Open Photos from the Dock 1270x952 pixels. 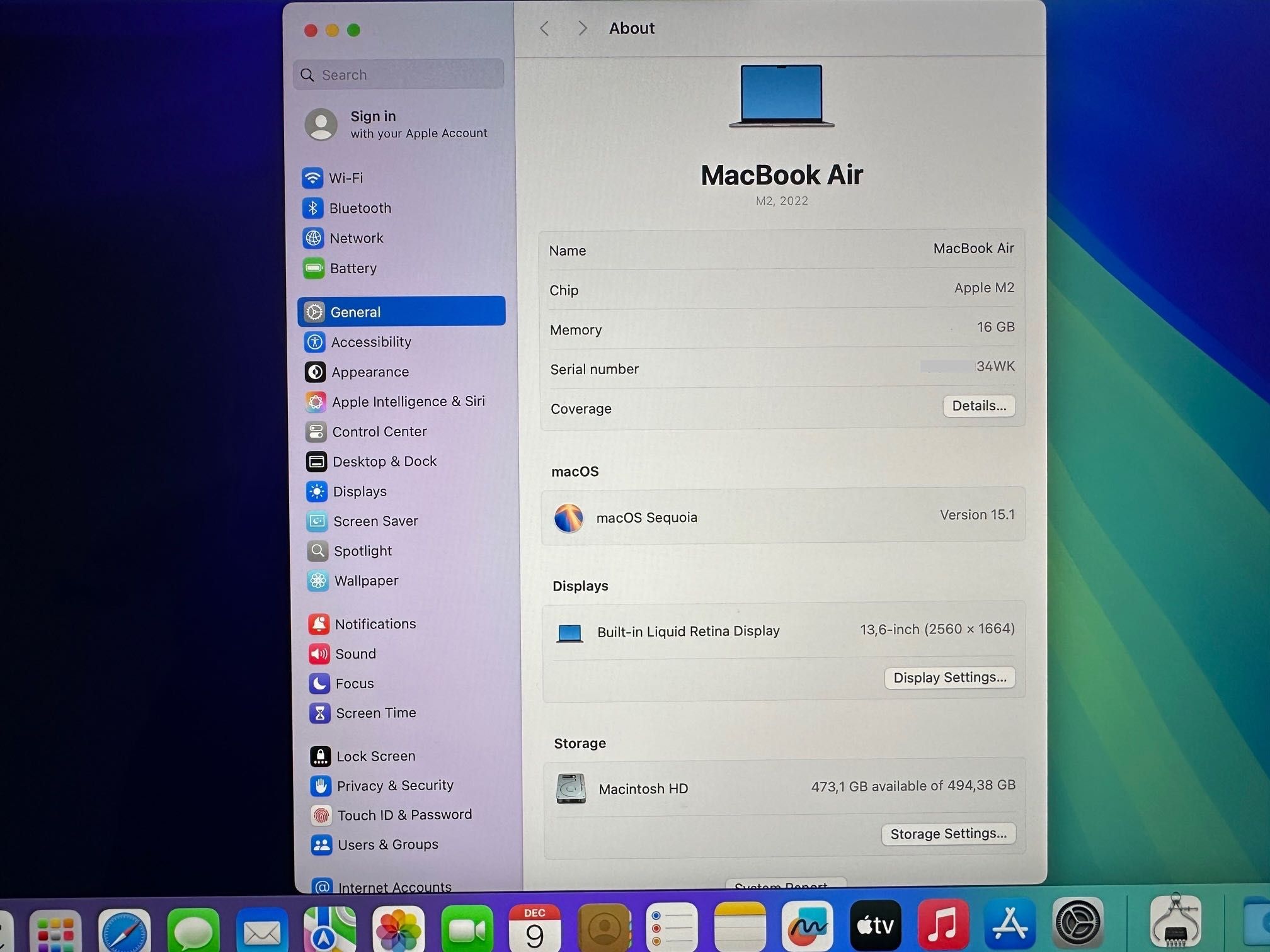pyautogui.click(x=398, y=930)
